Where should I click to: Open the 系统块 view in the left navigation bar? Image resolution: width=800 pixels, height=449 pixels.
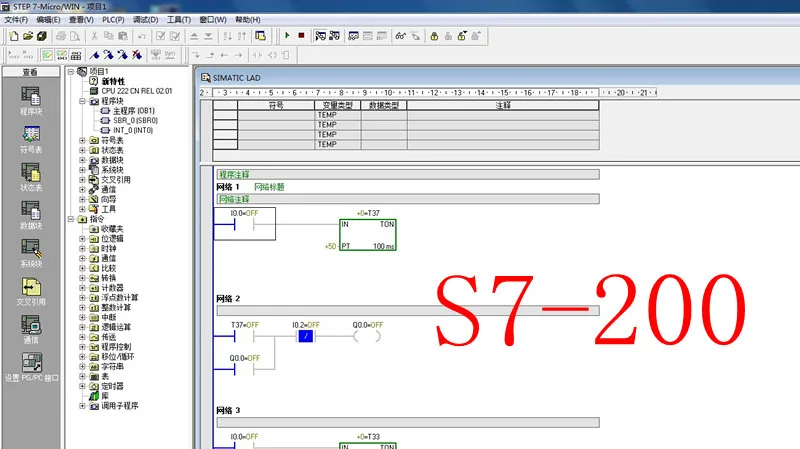31,253
